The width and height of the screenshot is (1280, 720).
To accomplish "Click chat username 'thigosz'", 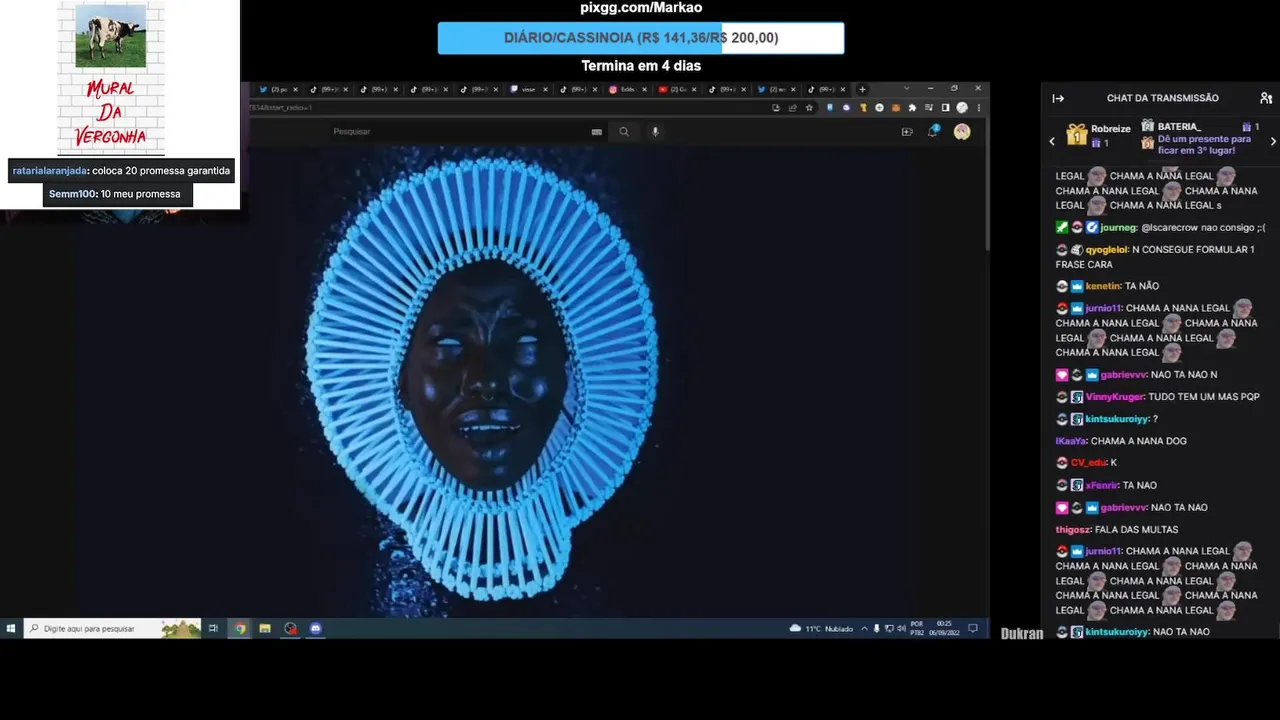I will tap(1074, 529).
